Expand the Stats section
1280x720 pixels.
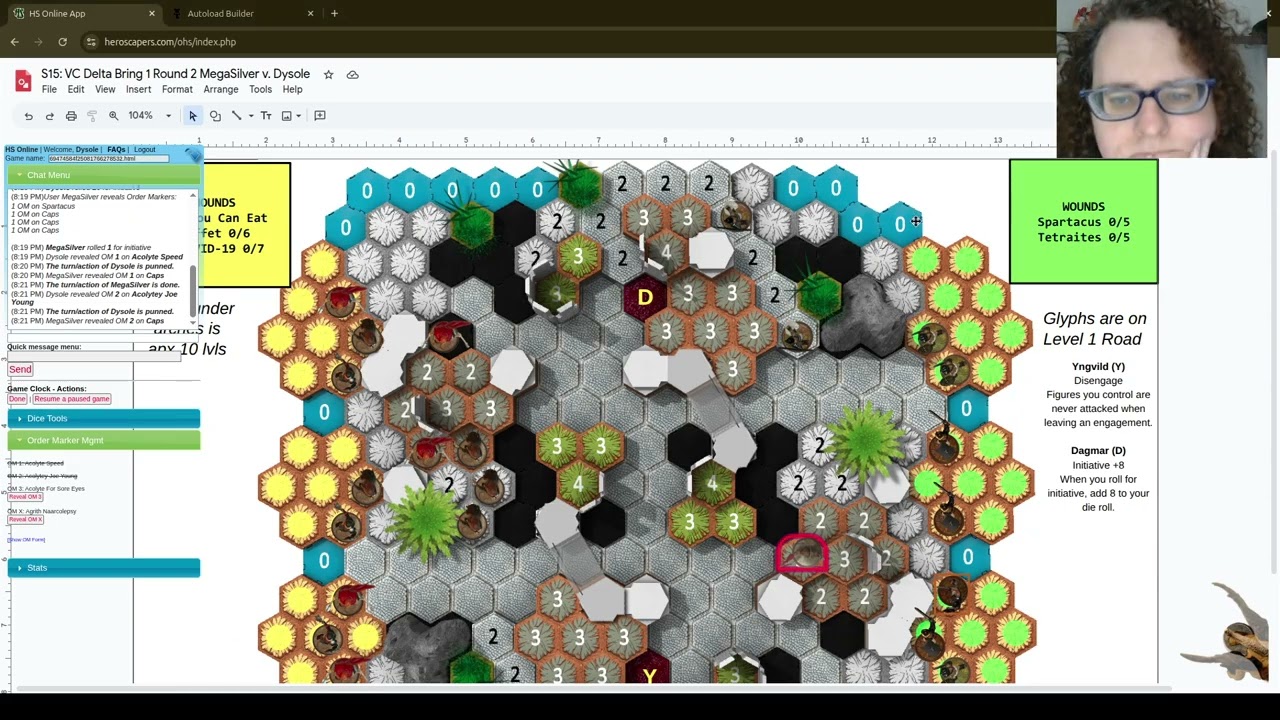pos(103,568)
